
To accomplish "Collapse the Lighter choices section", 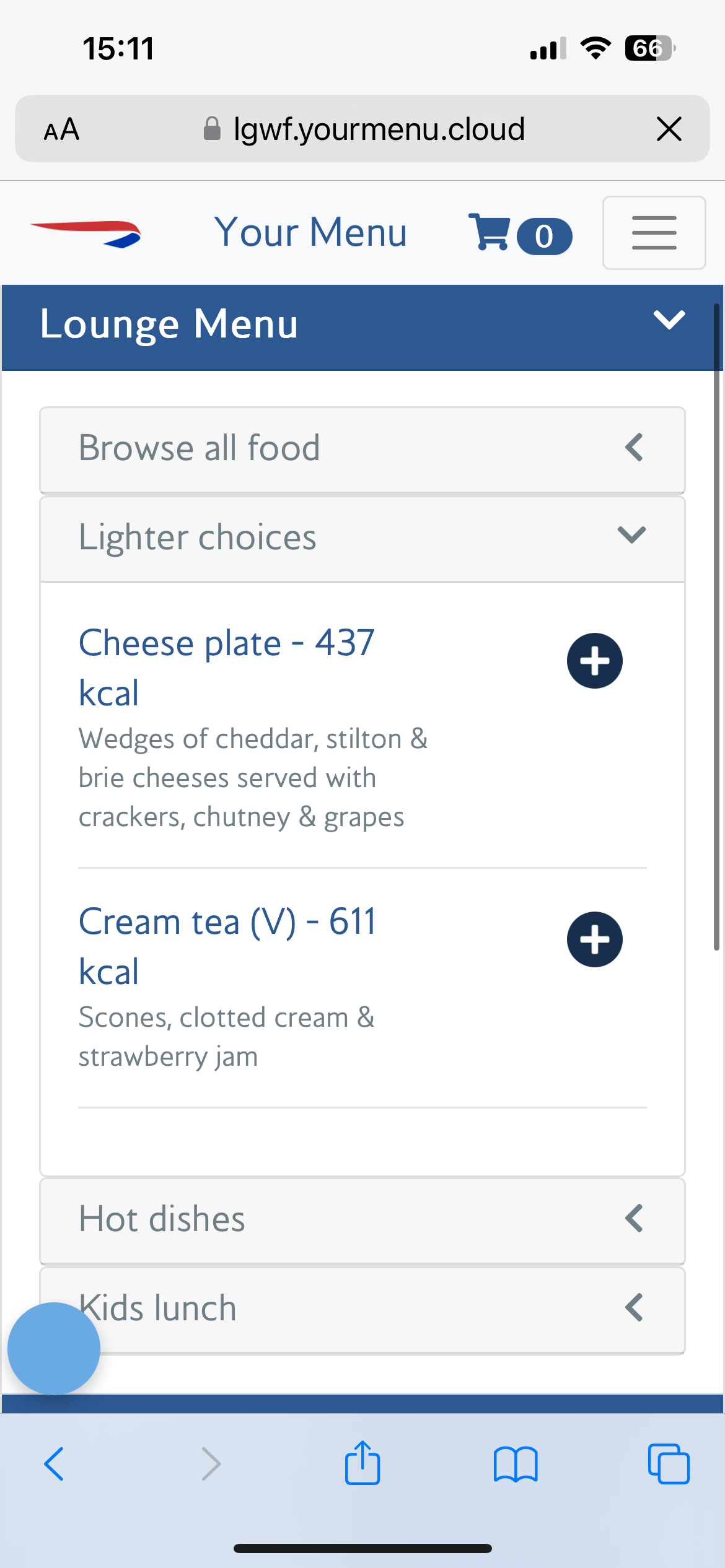I will [362, 537].
